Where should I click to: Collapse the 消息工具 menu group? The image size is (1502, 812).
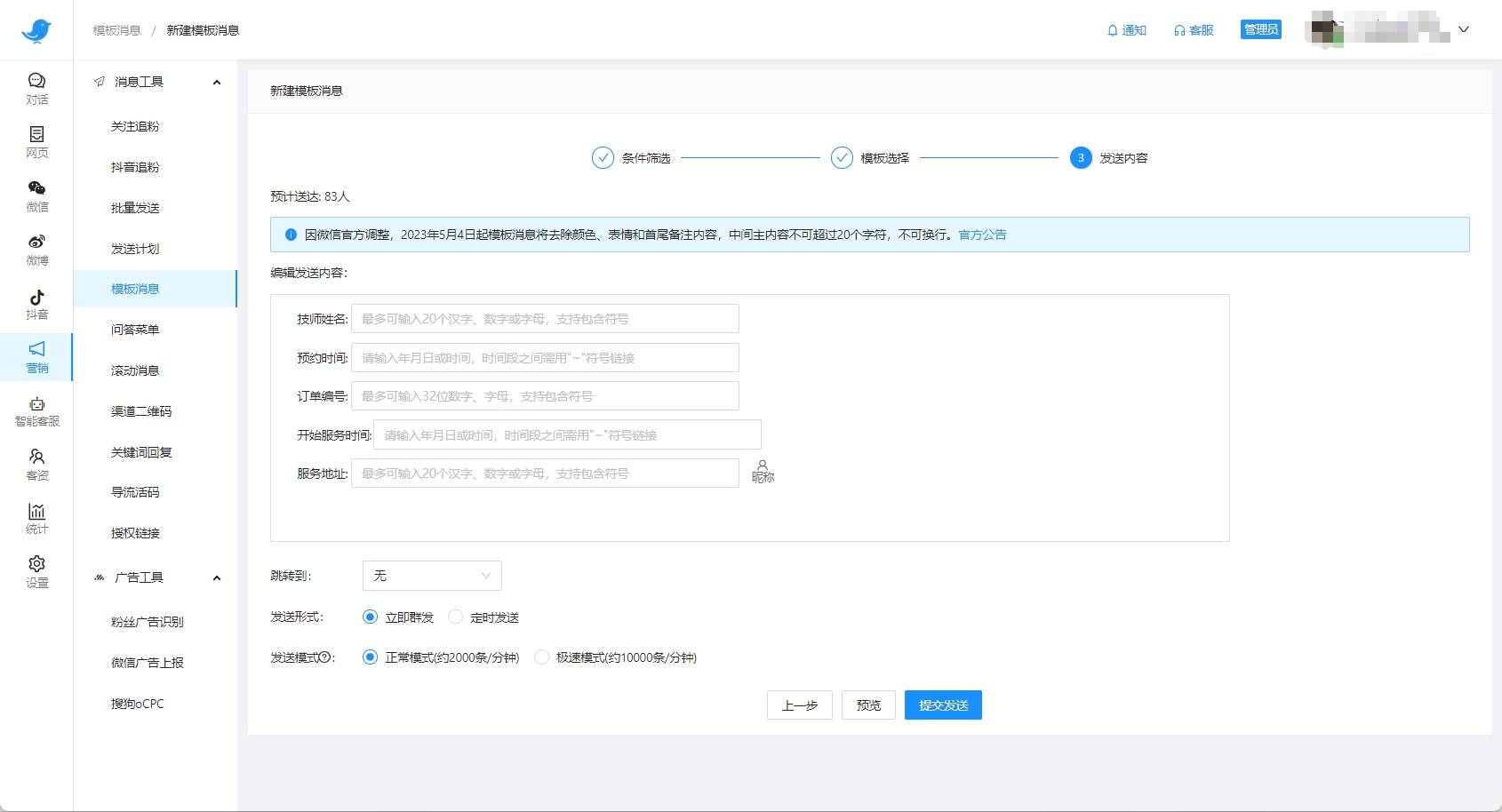[217, 83]
